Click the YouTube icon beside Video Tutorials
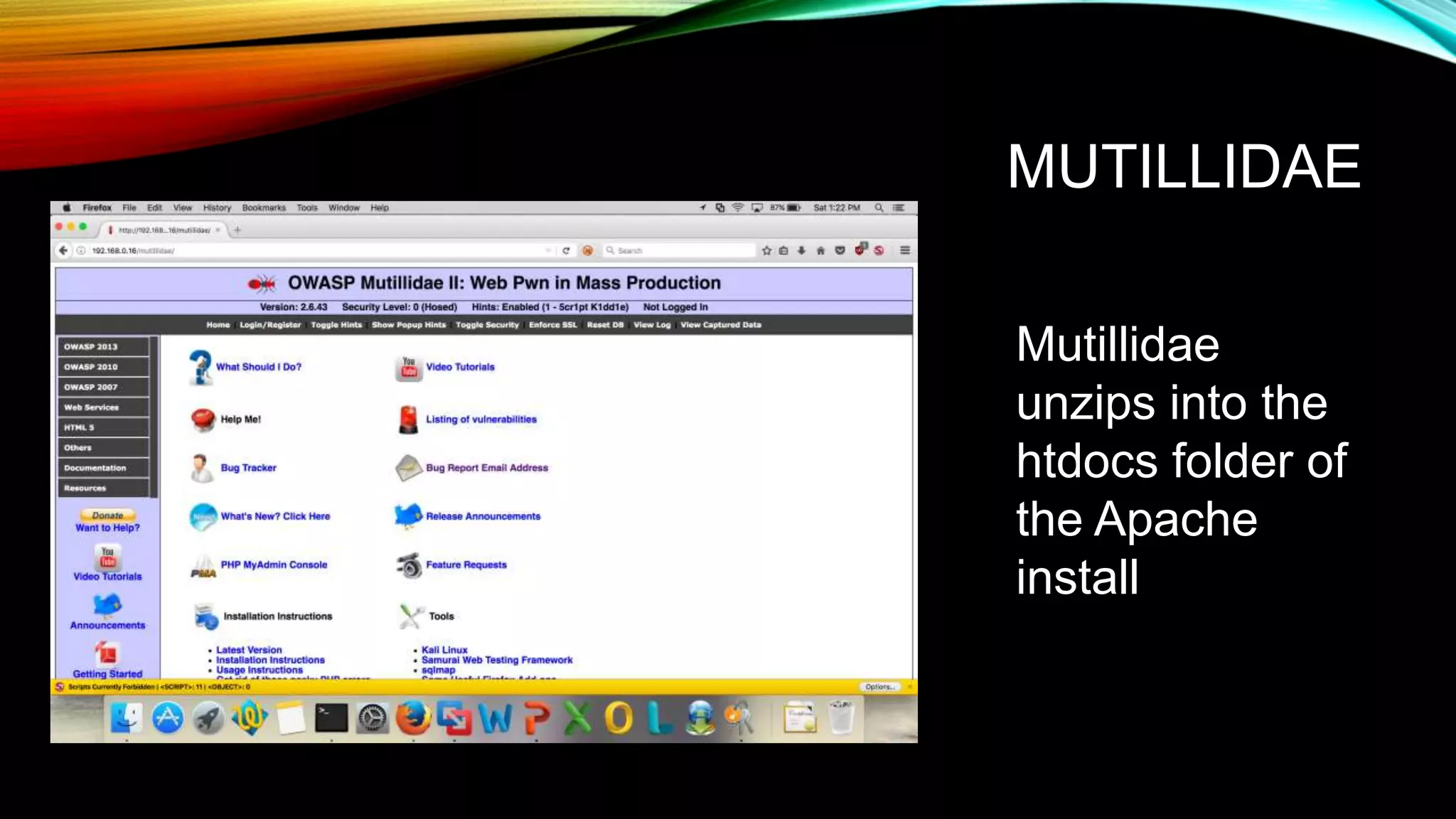 click(408, 368)
